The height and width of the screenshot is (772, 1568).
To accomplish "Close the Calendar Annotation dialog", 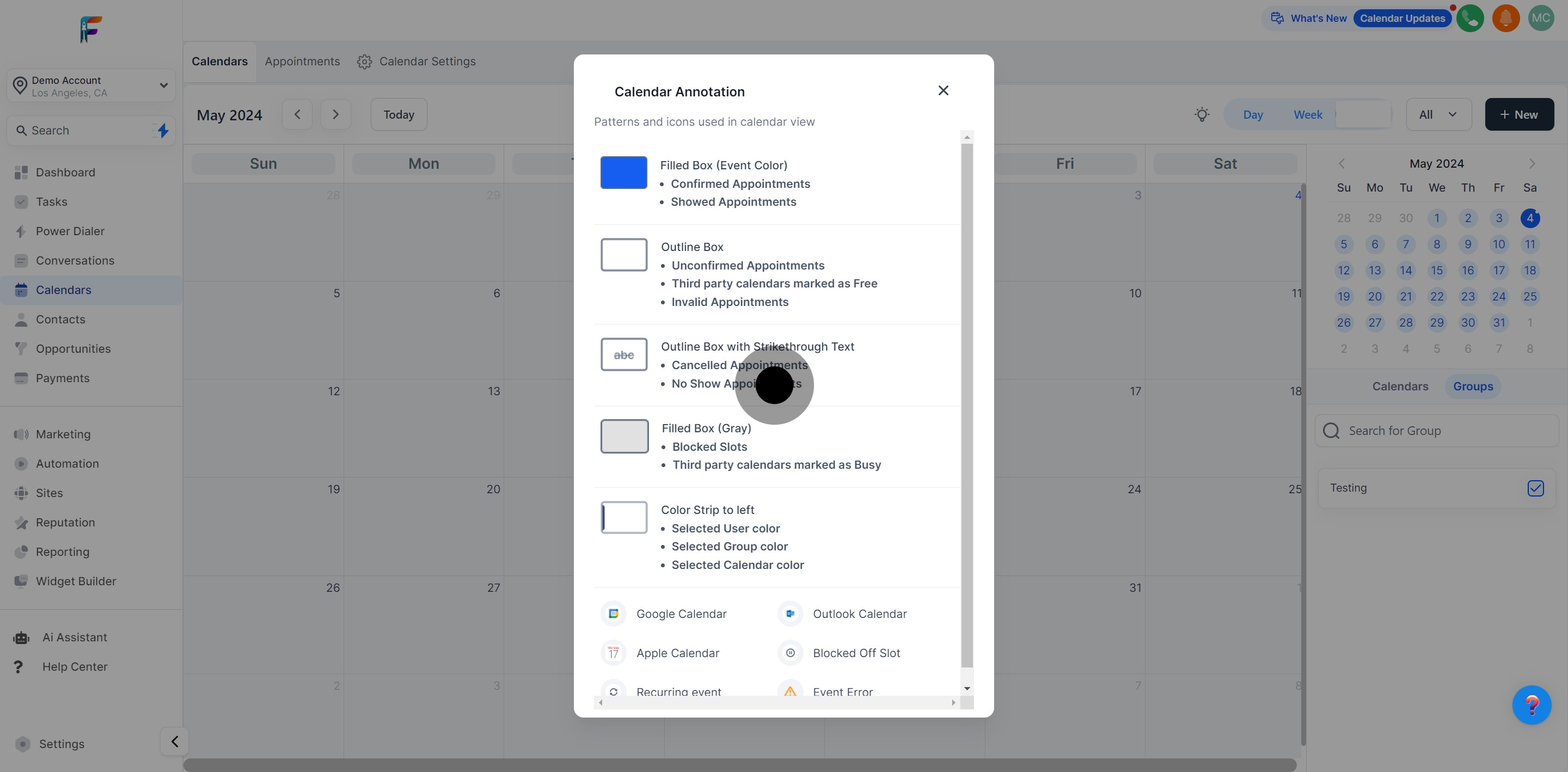I will click(943, 91).
